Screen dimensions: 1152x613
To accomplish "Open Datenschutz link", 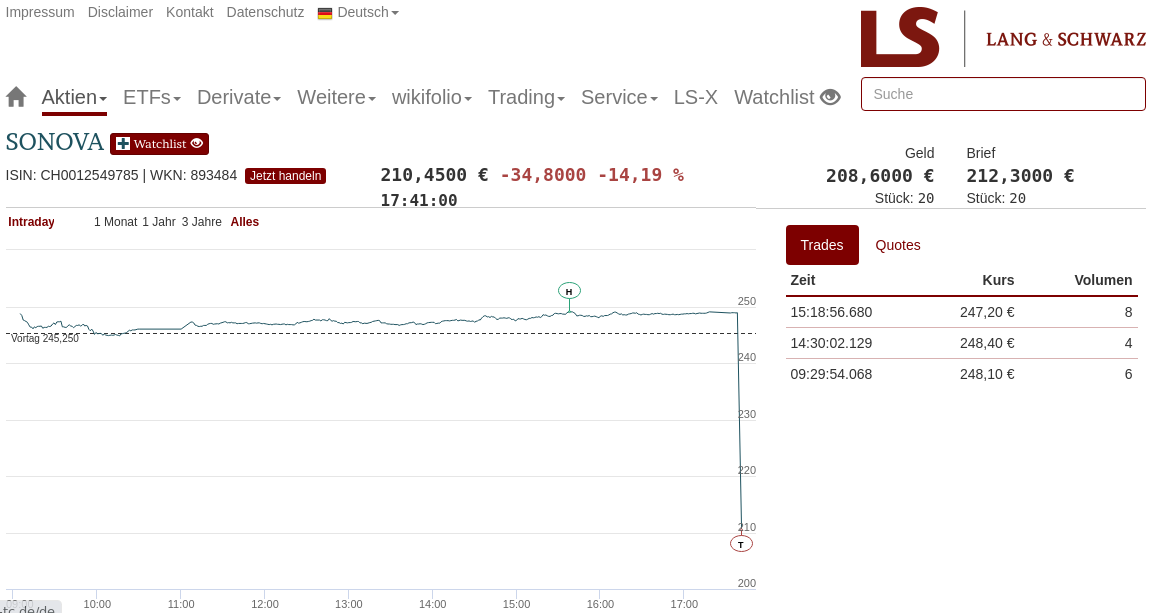I will [265, 12].
